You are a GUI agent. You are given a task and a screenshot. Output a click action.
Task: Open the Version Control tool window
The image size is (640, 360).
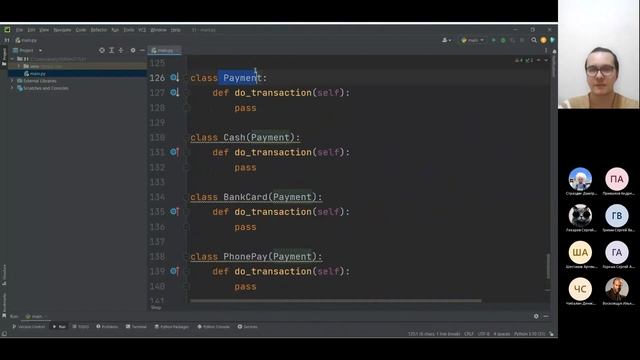(29, 327)
